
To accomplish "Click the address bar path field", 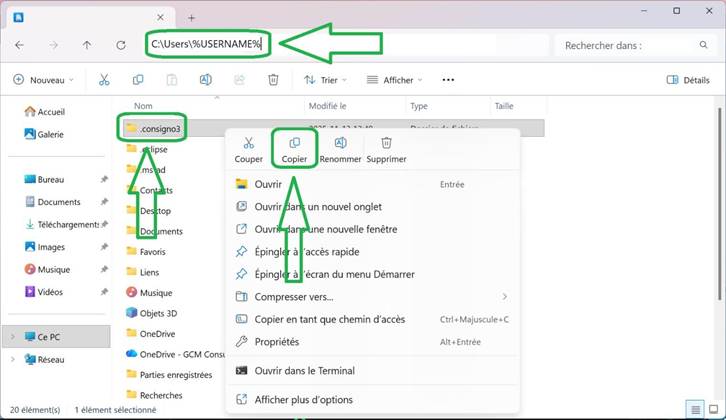I will coord(347,45).
